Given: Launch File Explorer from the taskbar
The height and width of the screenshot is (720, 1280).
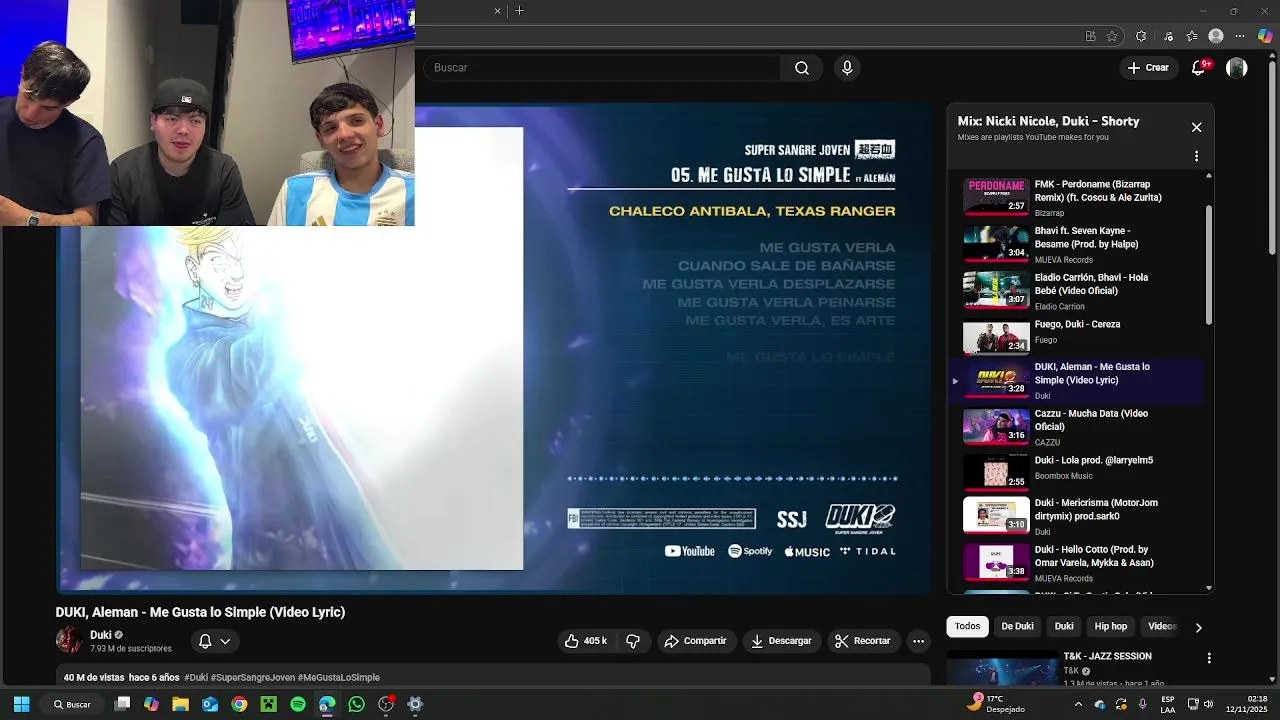Looking at the screenshot, I should click(x=180, y=704).
